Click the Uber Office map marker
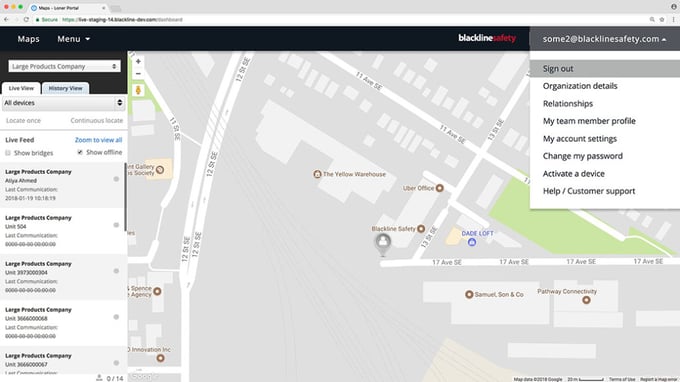Viewport: 680px width, 382px height. (439, 188)
